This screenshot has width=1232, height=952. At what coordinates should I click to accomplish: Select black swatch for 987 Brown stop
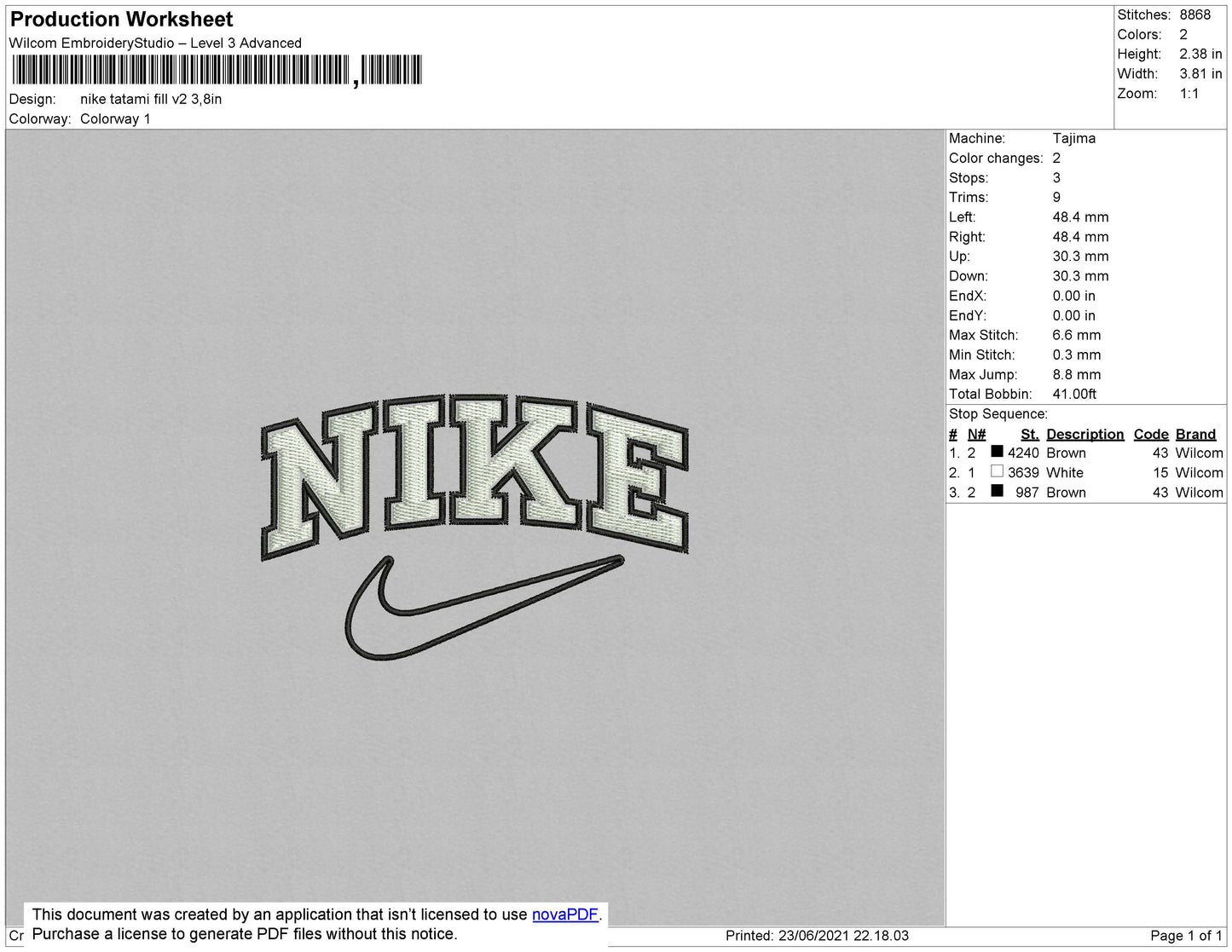(x=997, y=491)
